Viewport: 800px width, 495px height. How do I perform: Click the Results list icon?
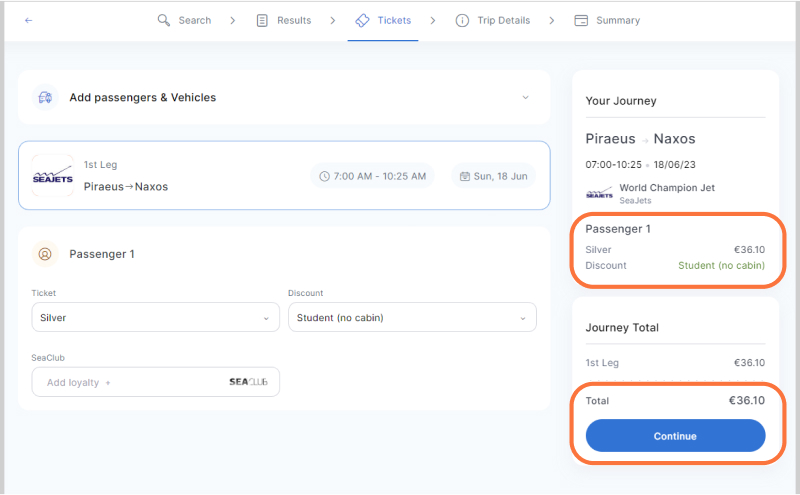click(262, 20)
